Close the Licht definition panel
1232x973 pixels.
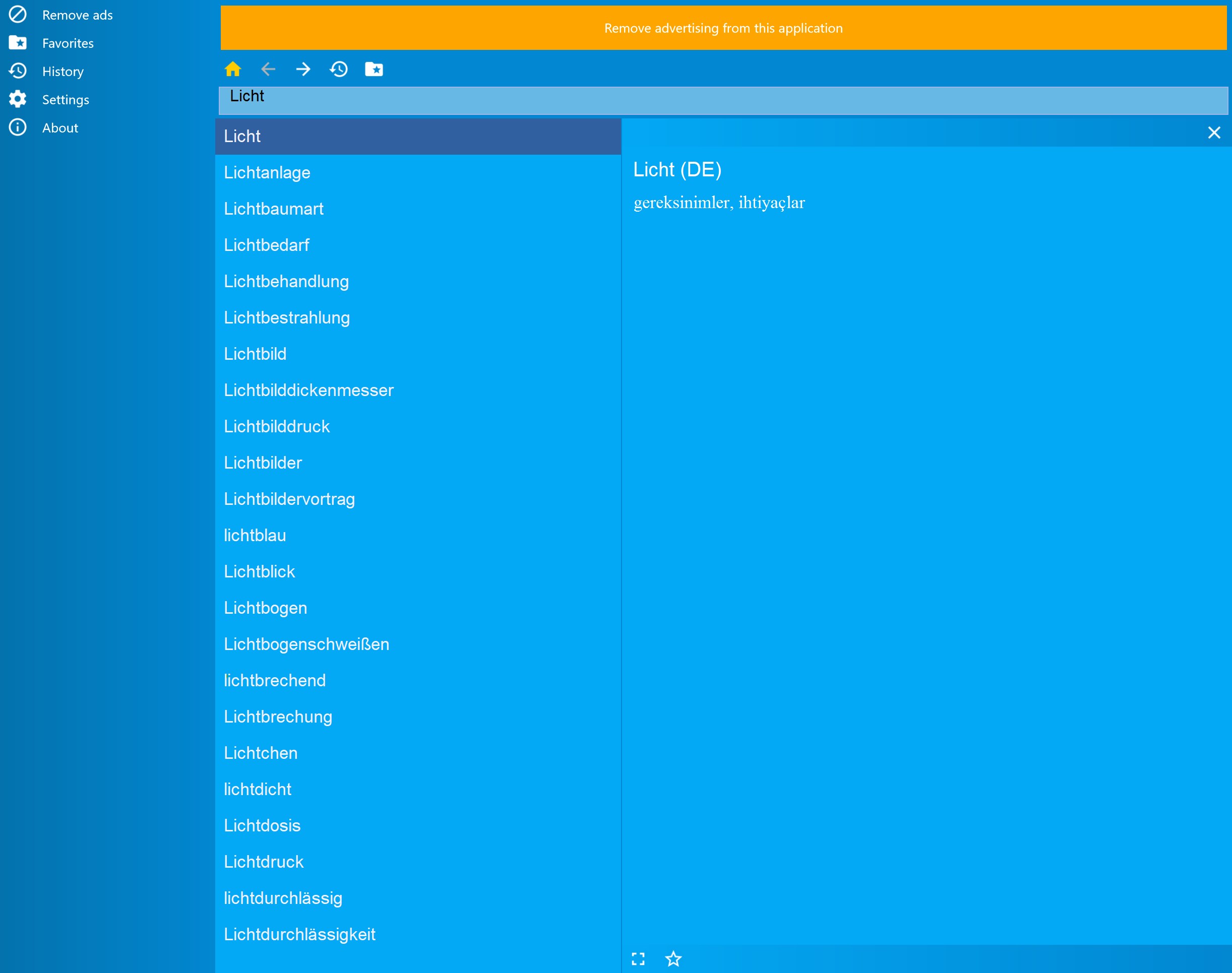1214,133
